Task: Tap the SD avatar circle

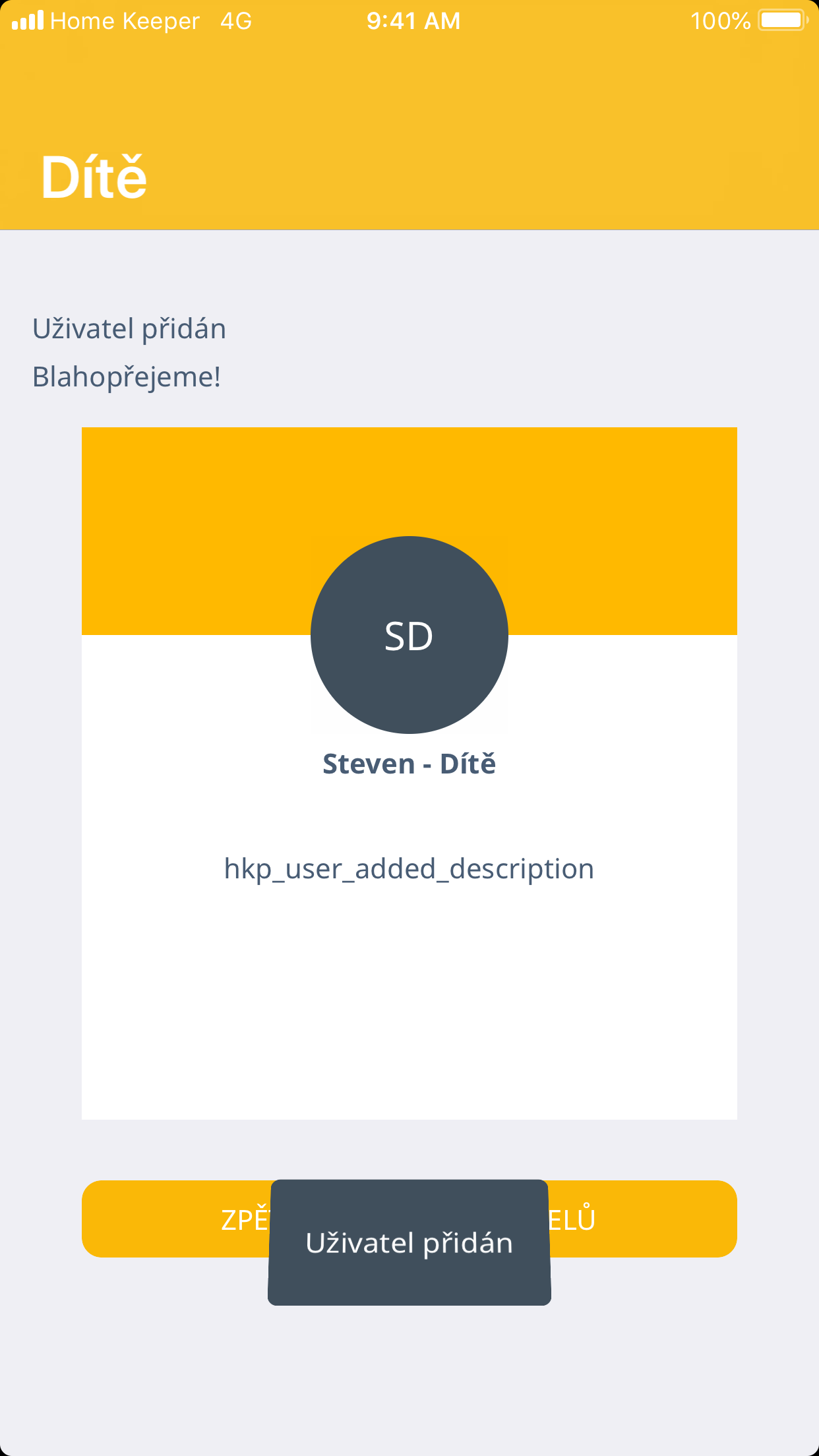Action: (x=409, y=635)
